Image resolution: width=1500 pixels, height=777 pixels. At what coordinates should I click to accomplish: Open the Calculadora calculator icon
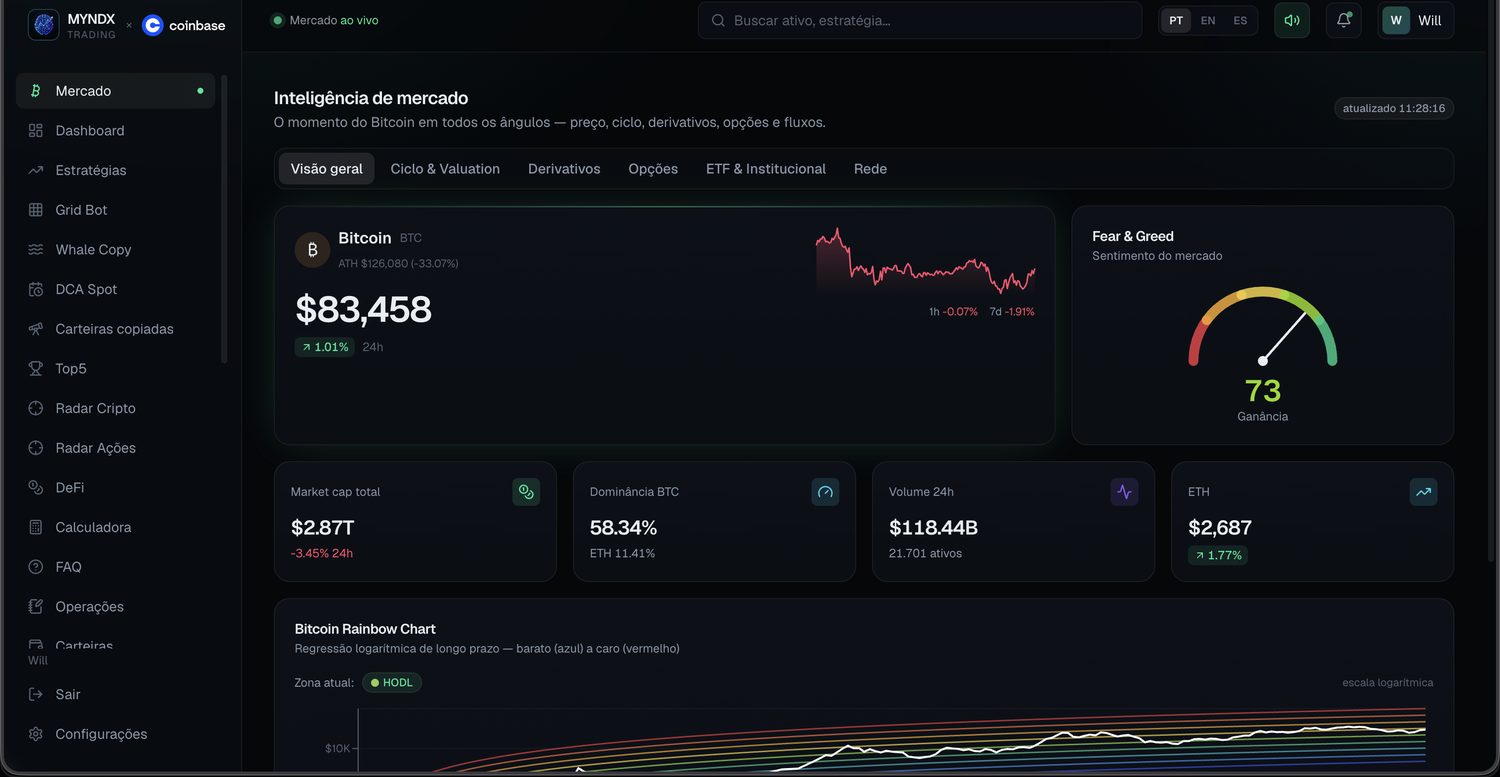click(36, 527)
